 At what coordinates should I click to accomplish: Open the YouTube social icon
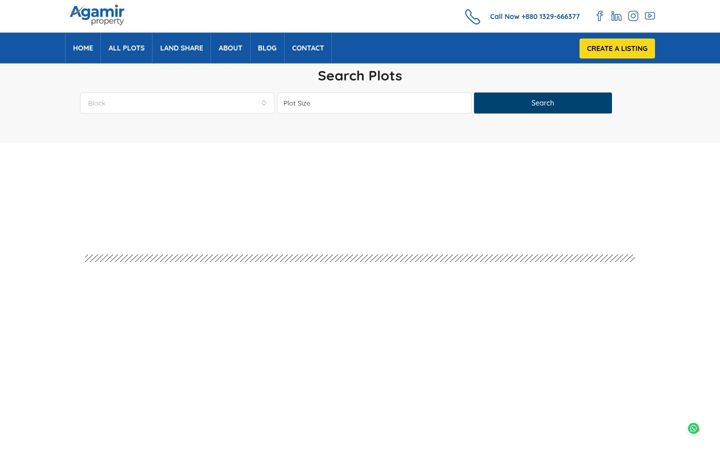pyautogui.click(x=650, y=16)
